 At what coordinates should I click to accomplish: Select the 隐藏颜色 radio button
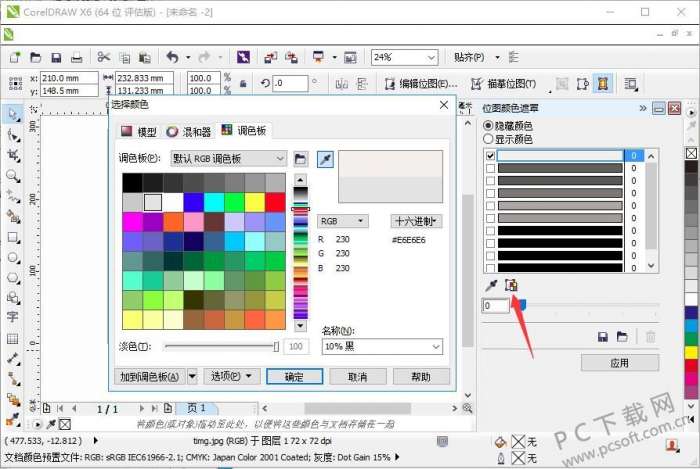(488, 126)
